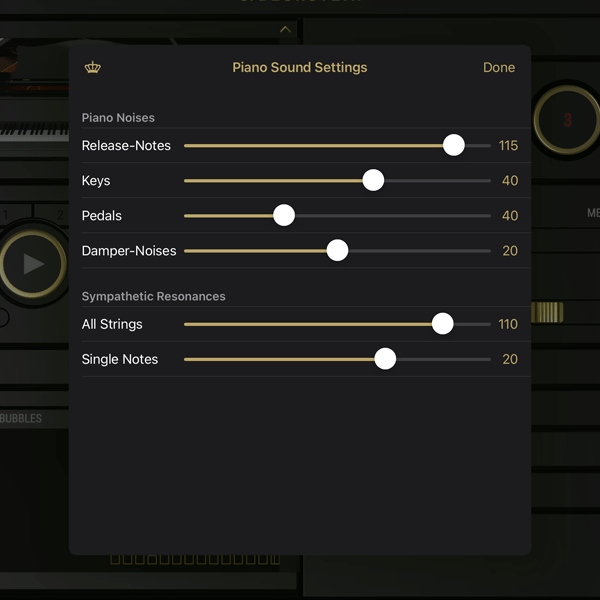This screenshot has height=600, width=600.
Task: Click the Single Notes value 20
Action: coord(510,359)
